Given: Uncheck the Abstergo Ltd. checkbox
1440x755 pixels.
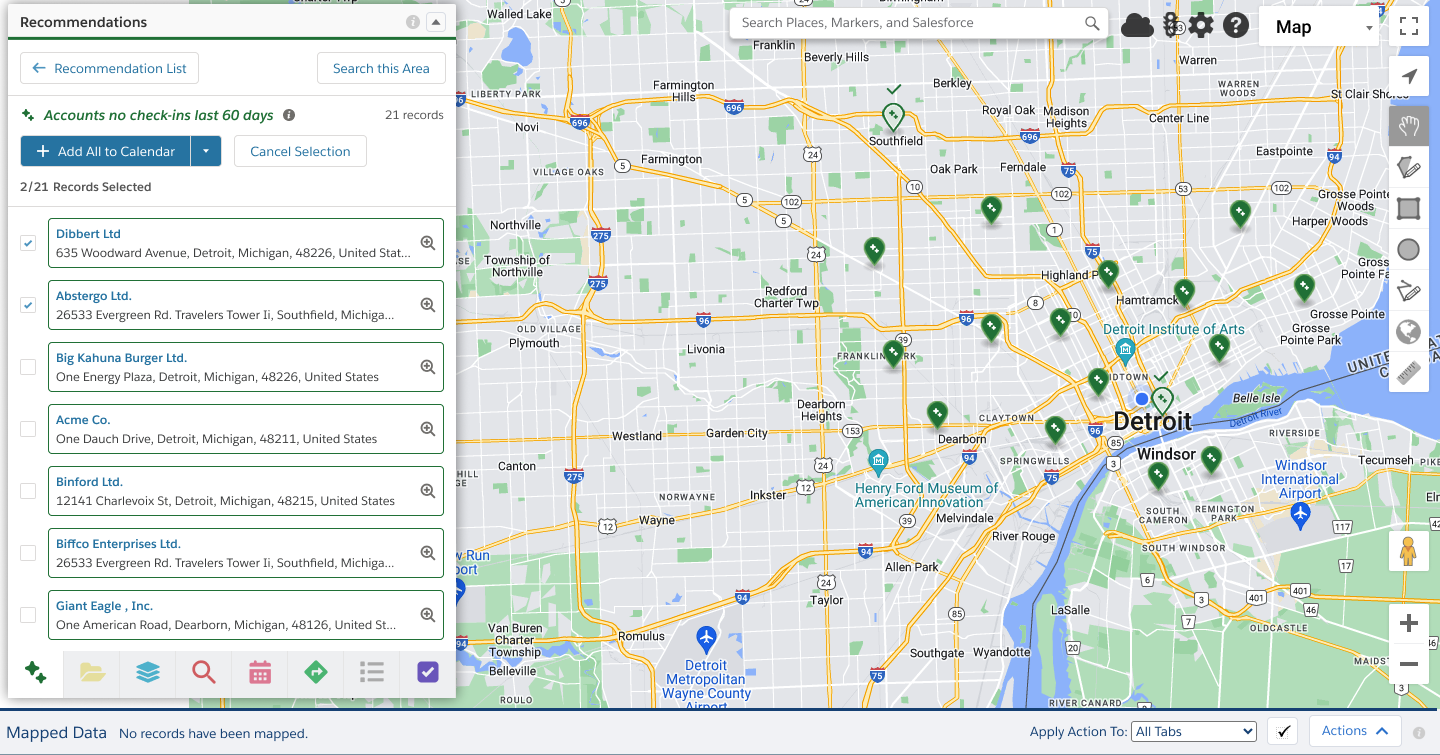Looking at the screenshot, I should point(28,305).
